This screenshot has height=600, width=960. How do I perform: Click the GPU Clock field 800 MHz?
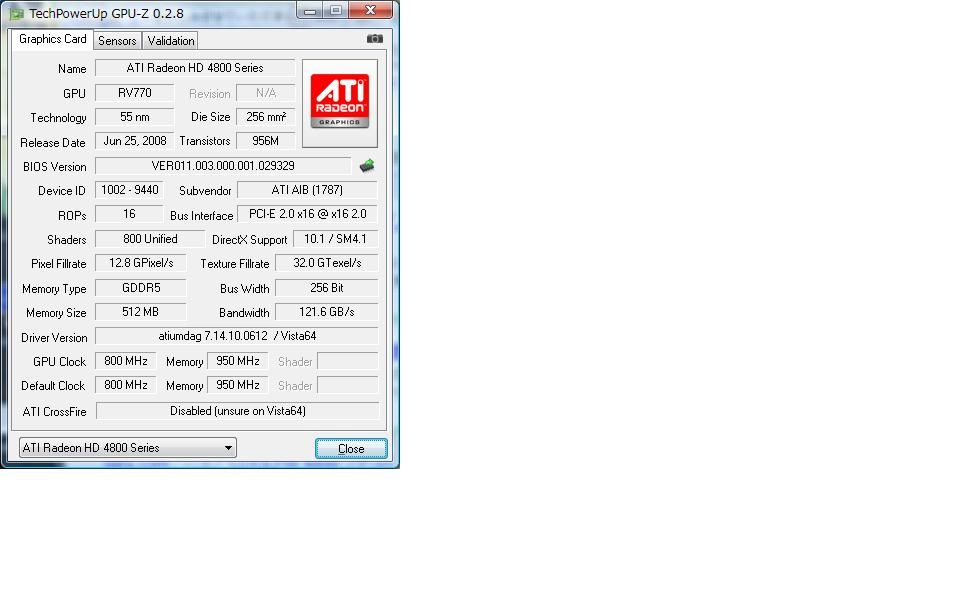[126, 361]
